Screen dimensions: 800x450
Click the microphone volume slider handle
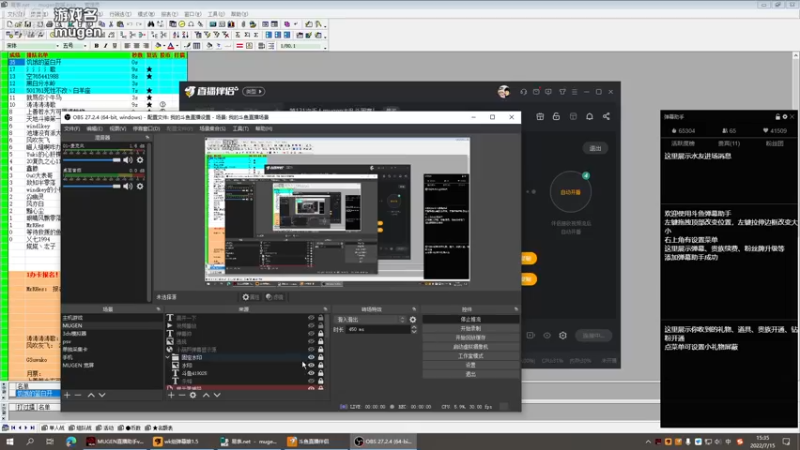tap(117, 160)
